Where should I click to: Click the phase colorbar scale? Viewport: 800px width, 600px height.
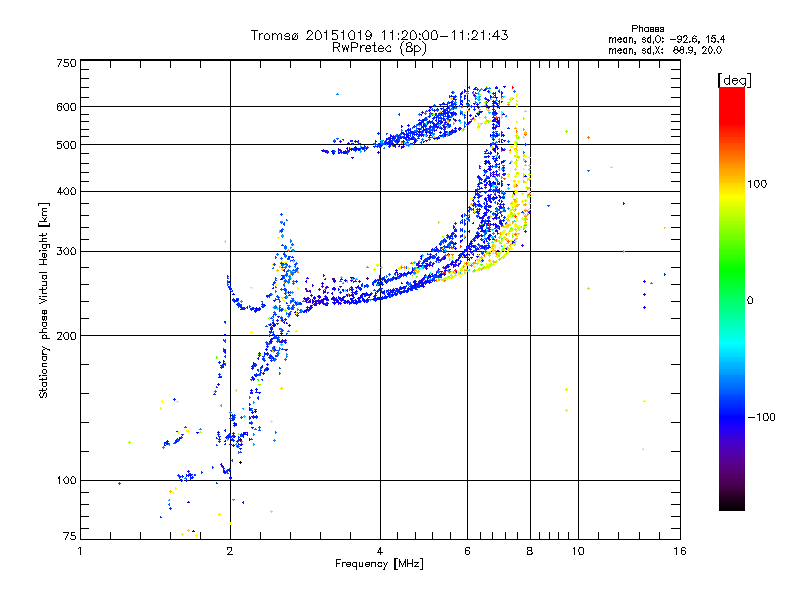click(732, 298)
